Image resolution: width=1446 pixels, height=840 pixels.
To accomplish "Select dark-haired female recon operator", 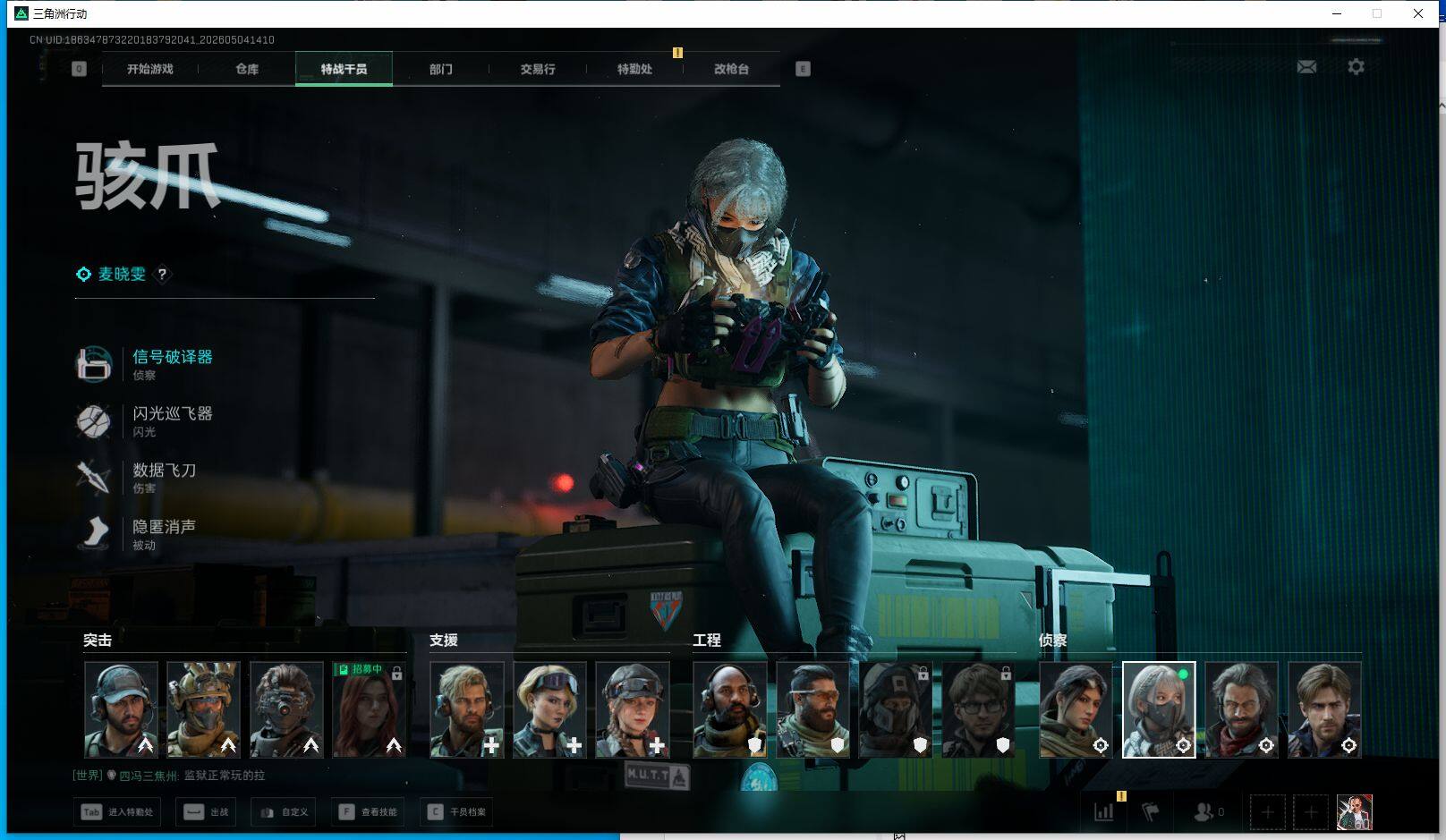I will tap(1076, 709).
